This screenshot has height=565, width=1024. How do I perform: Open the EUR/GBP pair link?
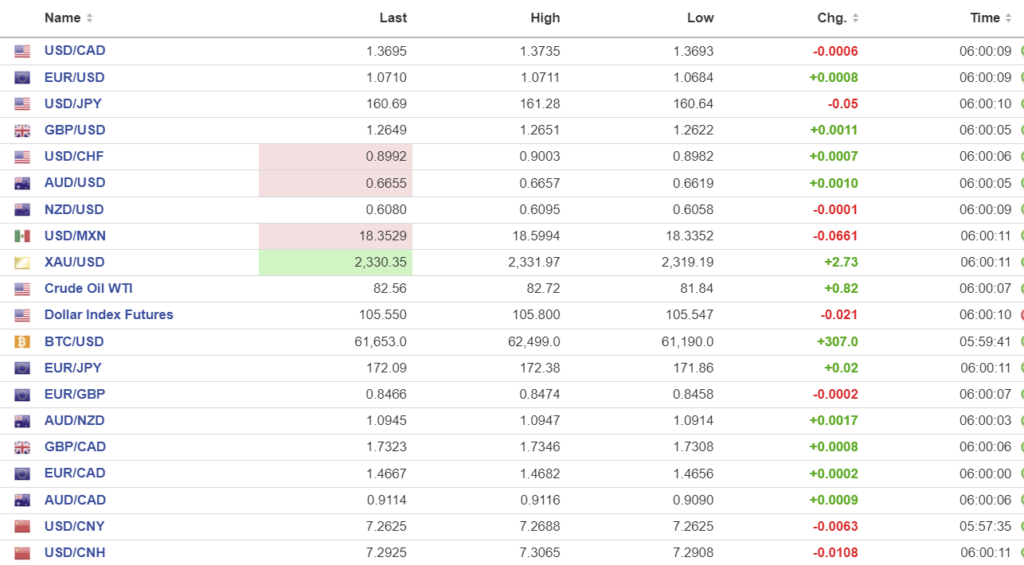74,394
